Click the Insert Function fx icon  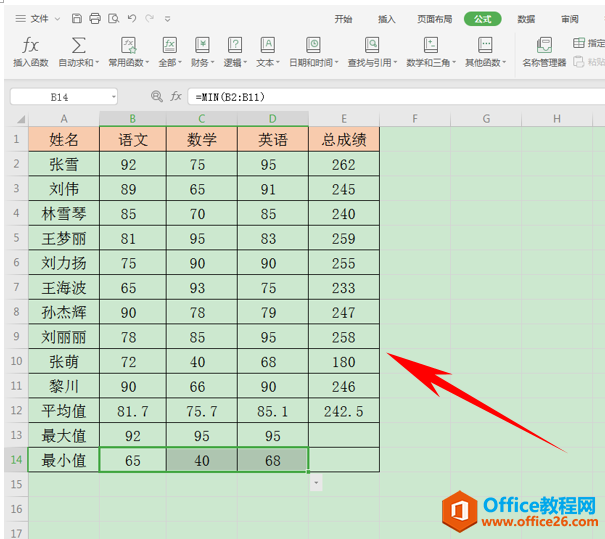(x=30, y=45)
